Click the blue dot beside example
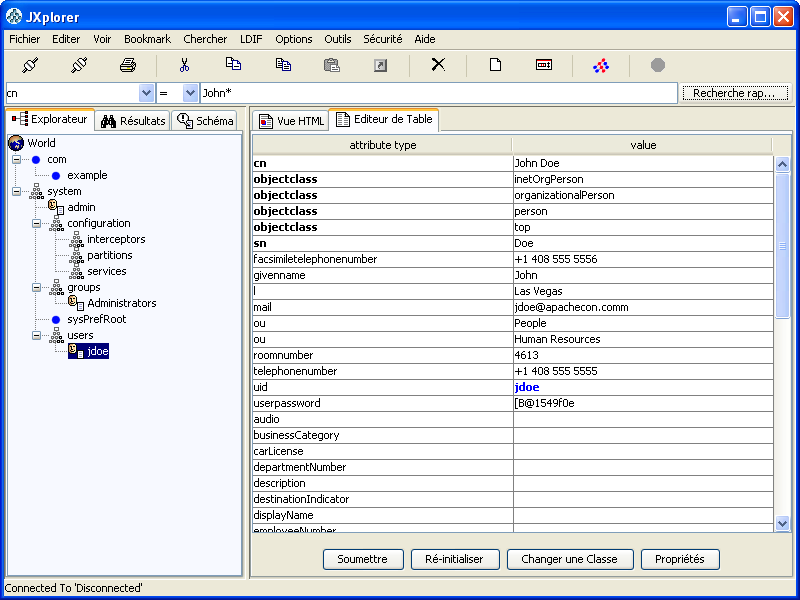The image size is (800, 600). pyautogui.click(x=56, y=176)
